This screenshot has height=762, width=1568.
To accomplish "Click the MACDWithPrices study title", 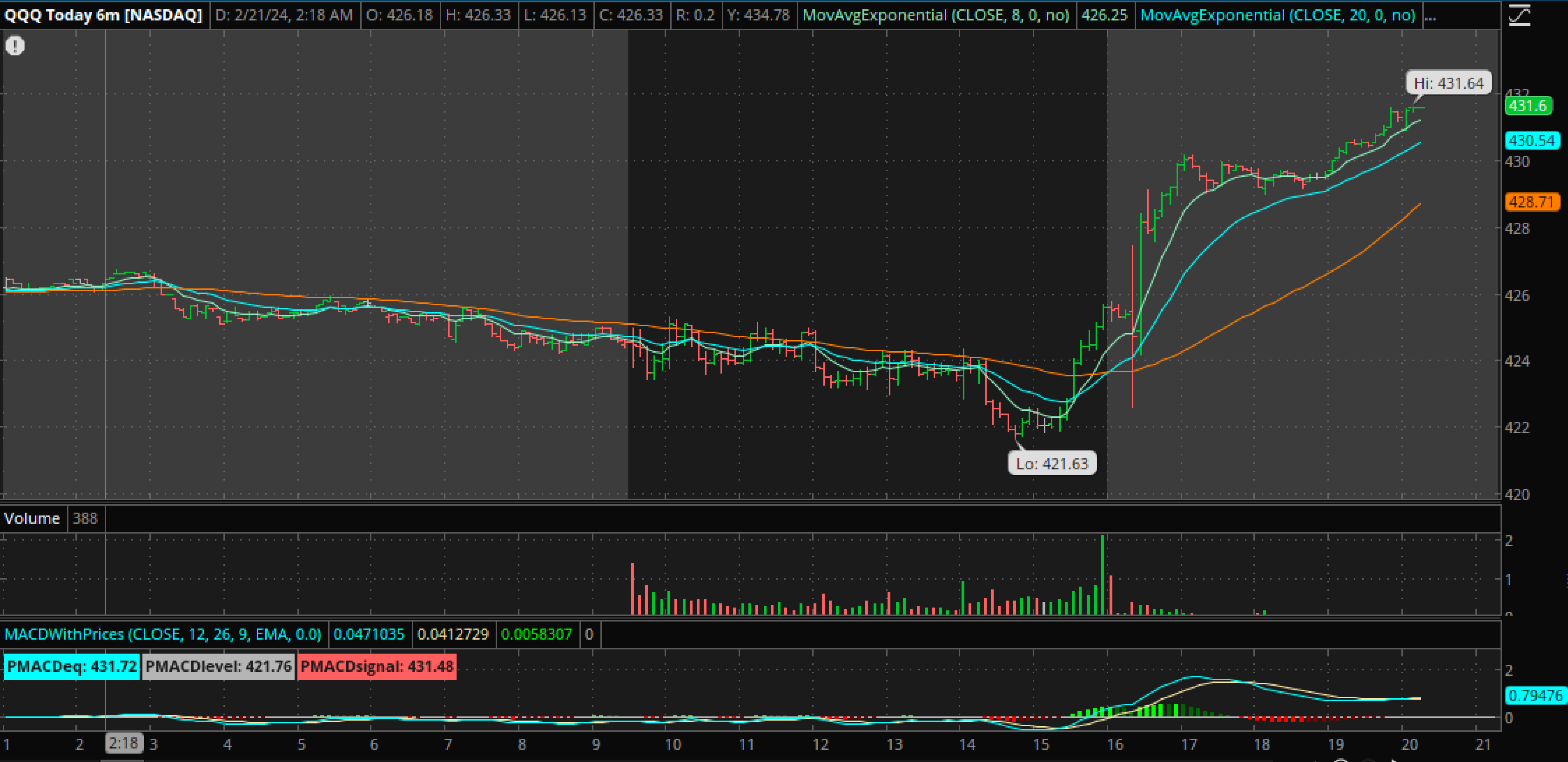I will (162, 634).
